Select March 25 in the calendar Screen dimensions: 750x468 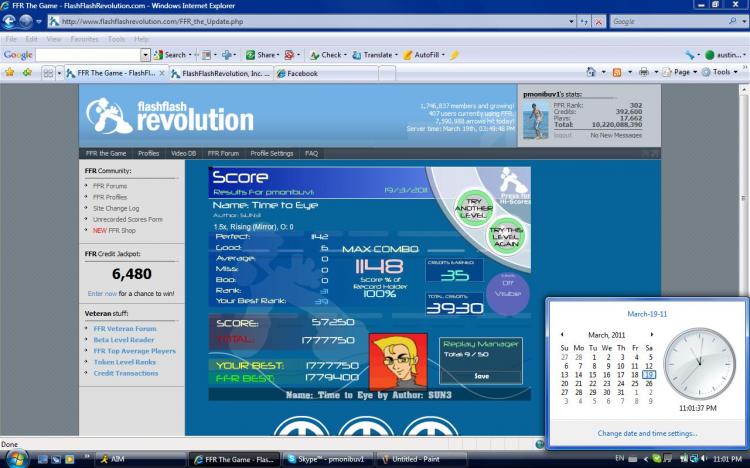[635, 383]
